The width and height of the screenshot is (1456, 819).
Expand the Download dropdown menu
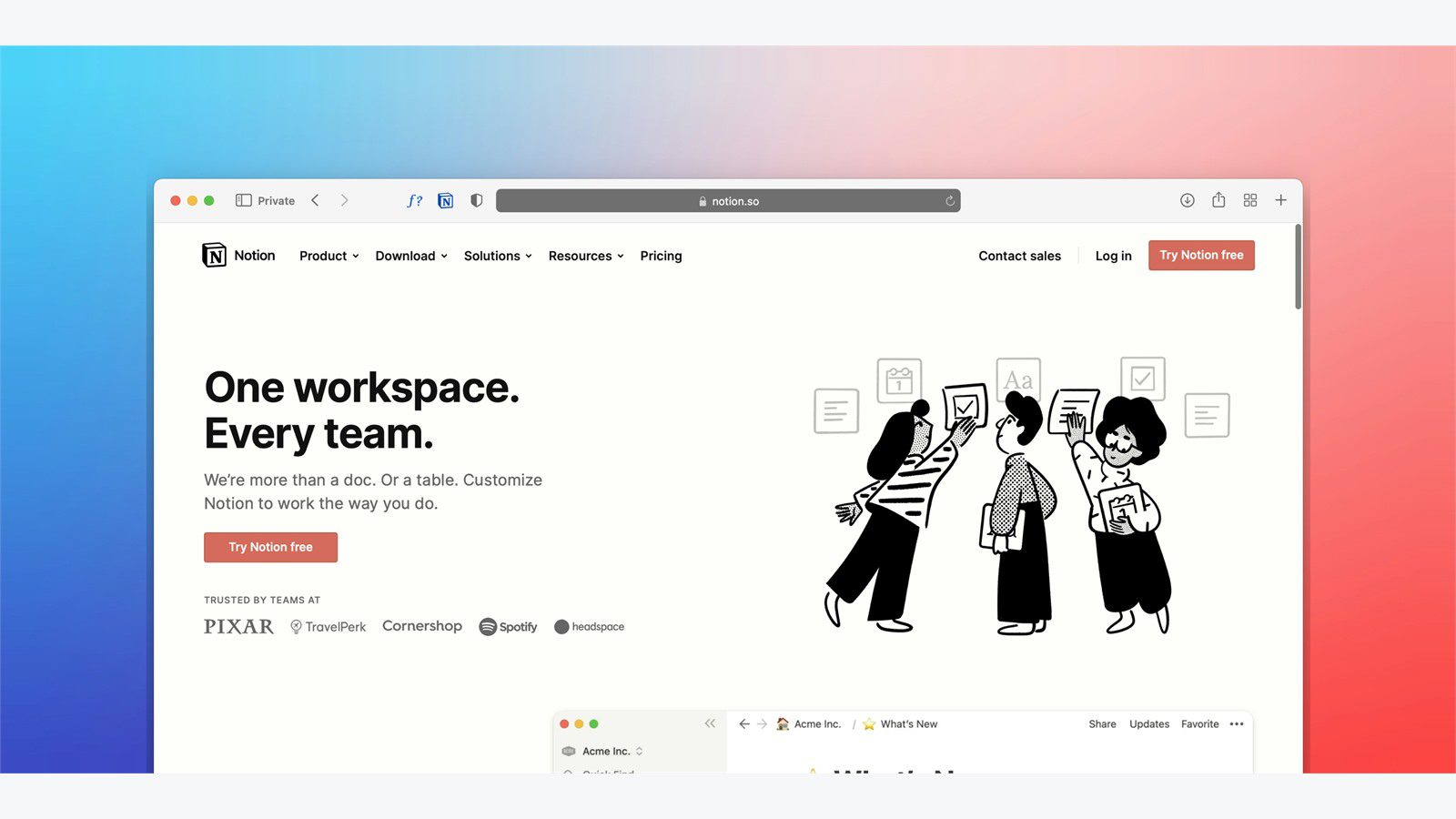click(x=411, y=256)
